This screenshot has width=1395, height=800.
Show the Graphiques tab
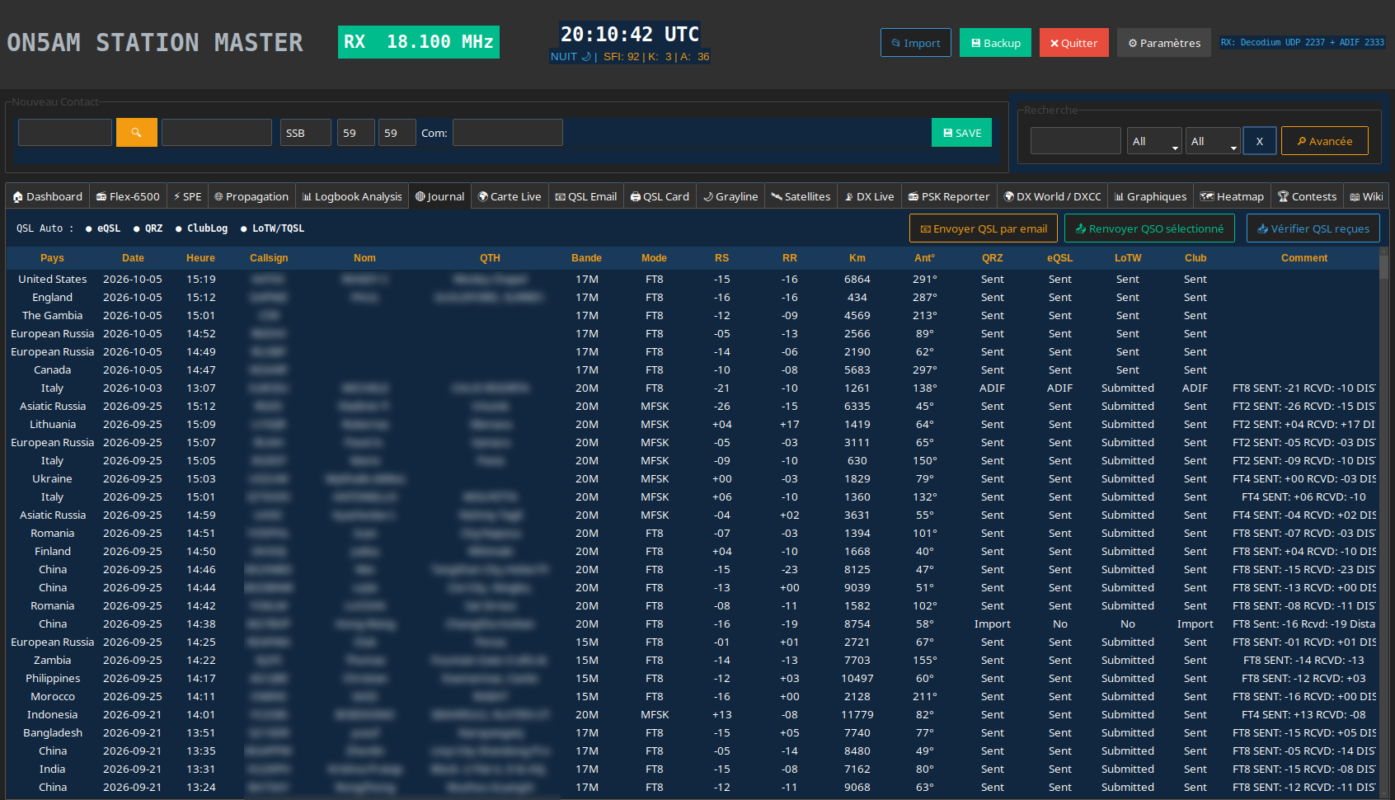[1151, 197]
